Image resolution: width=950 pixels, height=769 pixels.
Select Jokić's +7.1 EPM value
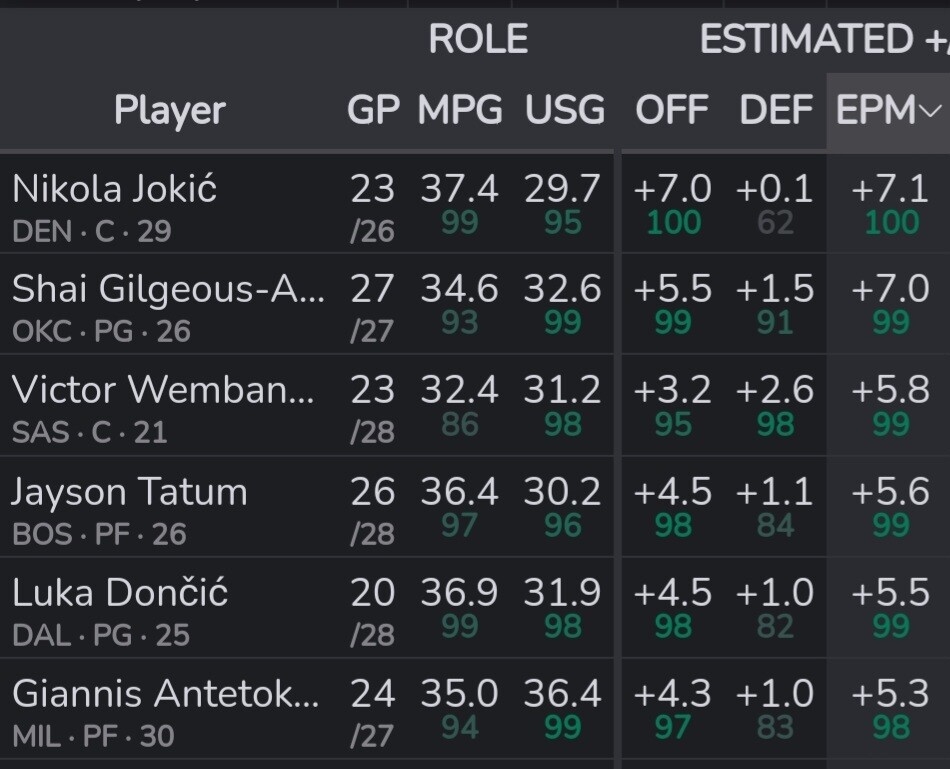pyautogui.click(x=890, y=188)
